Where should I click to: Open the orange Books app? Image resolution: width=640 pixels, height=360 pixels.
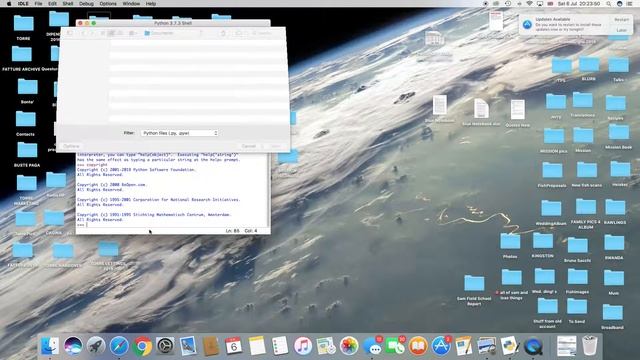[x=418, y=346]
